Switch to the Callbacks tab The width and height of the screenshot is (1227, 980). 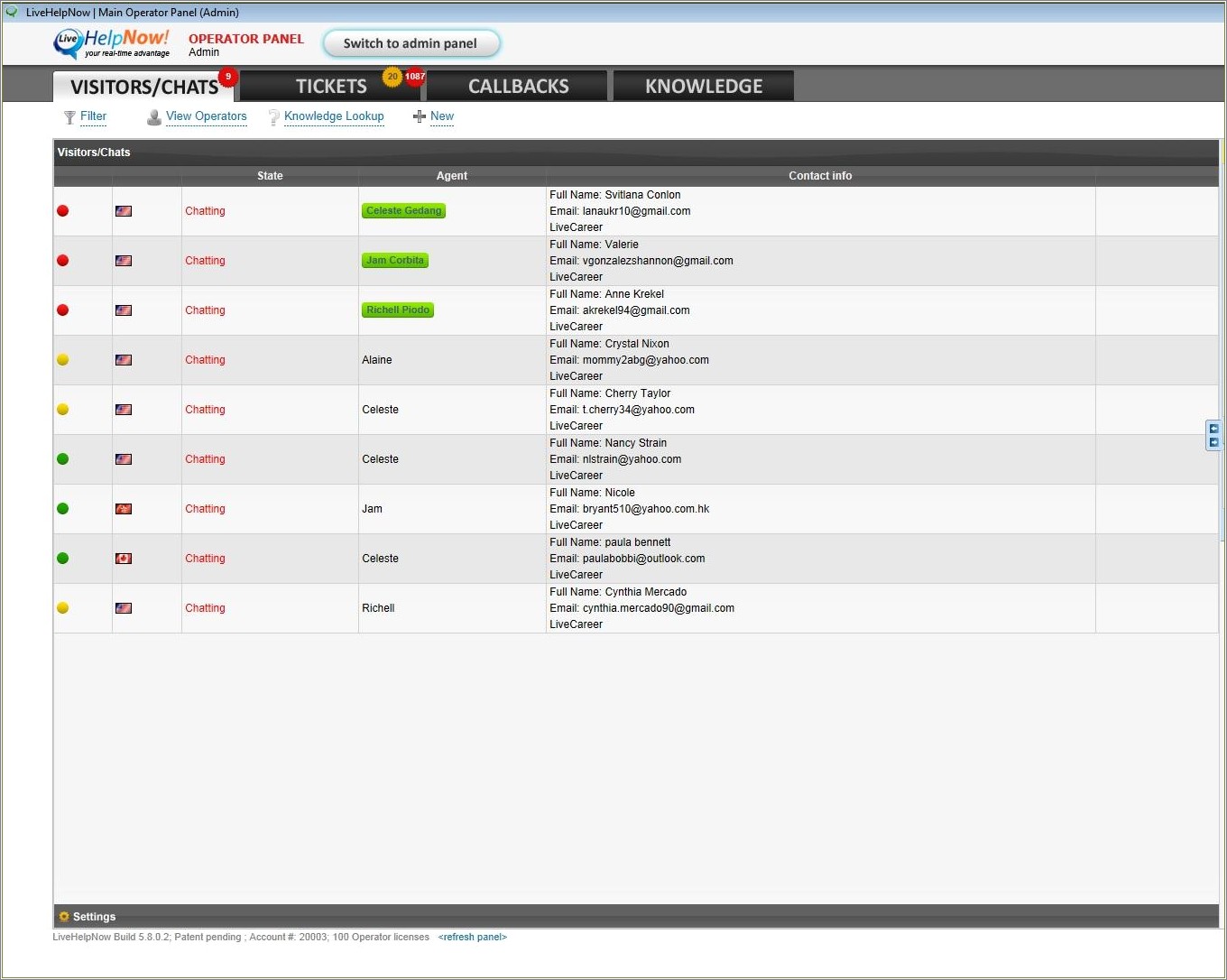[518, 87]
